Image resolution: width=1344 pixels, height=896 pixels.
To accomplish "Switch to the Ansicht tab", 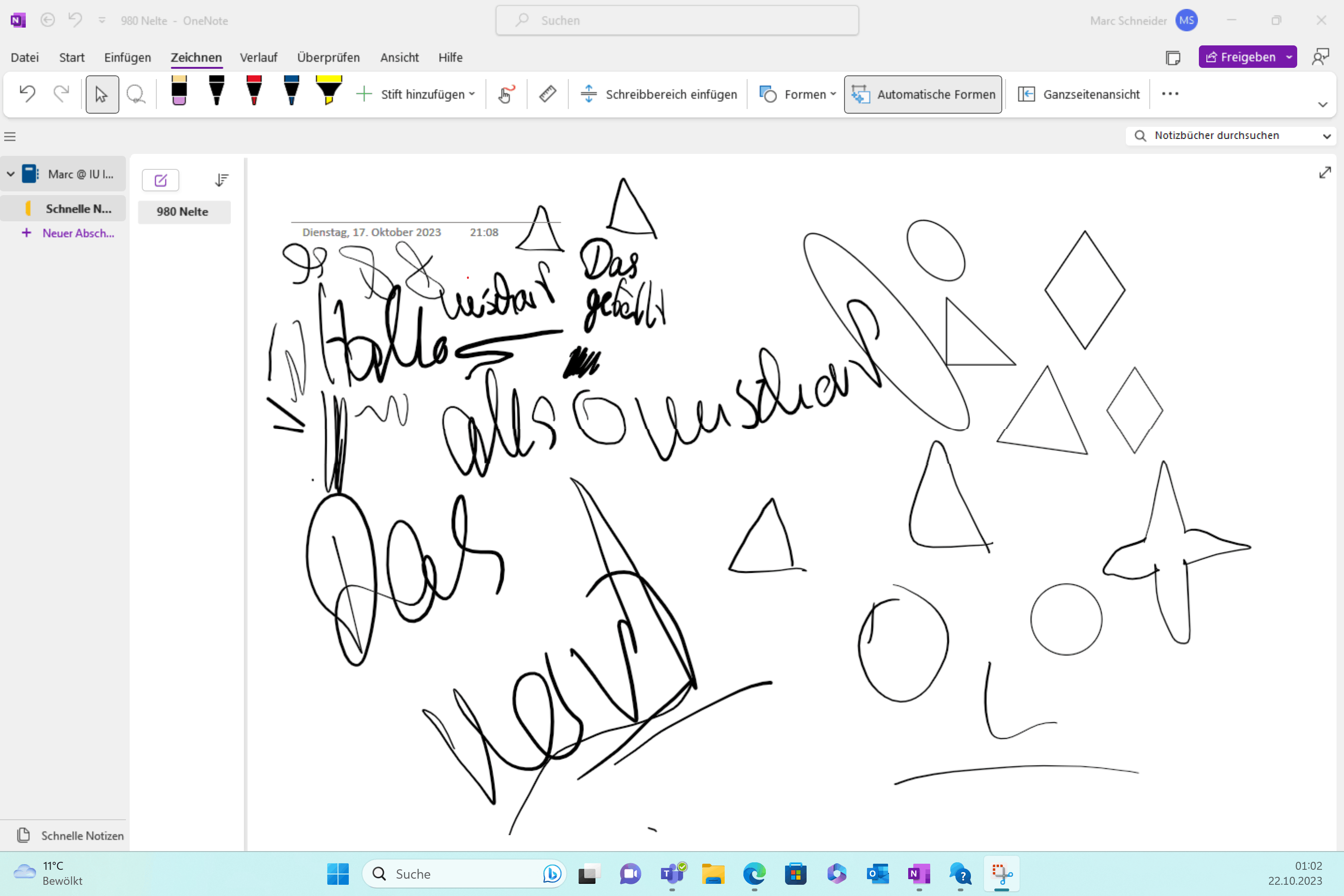I will coord(399,58).
